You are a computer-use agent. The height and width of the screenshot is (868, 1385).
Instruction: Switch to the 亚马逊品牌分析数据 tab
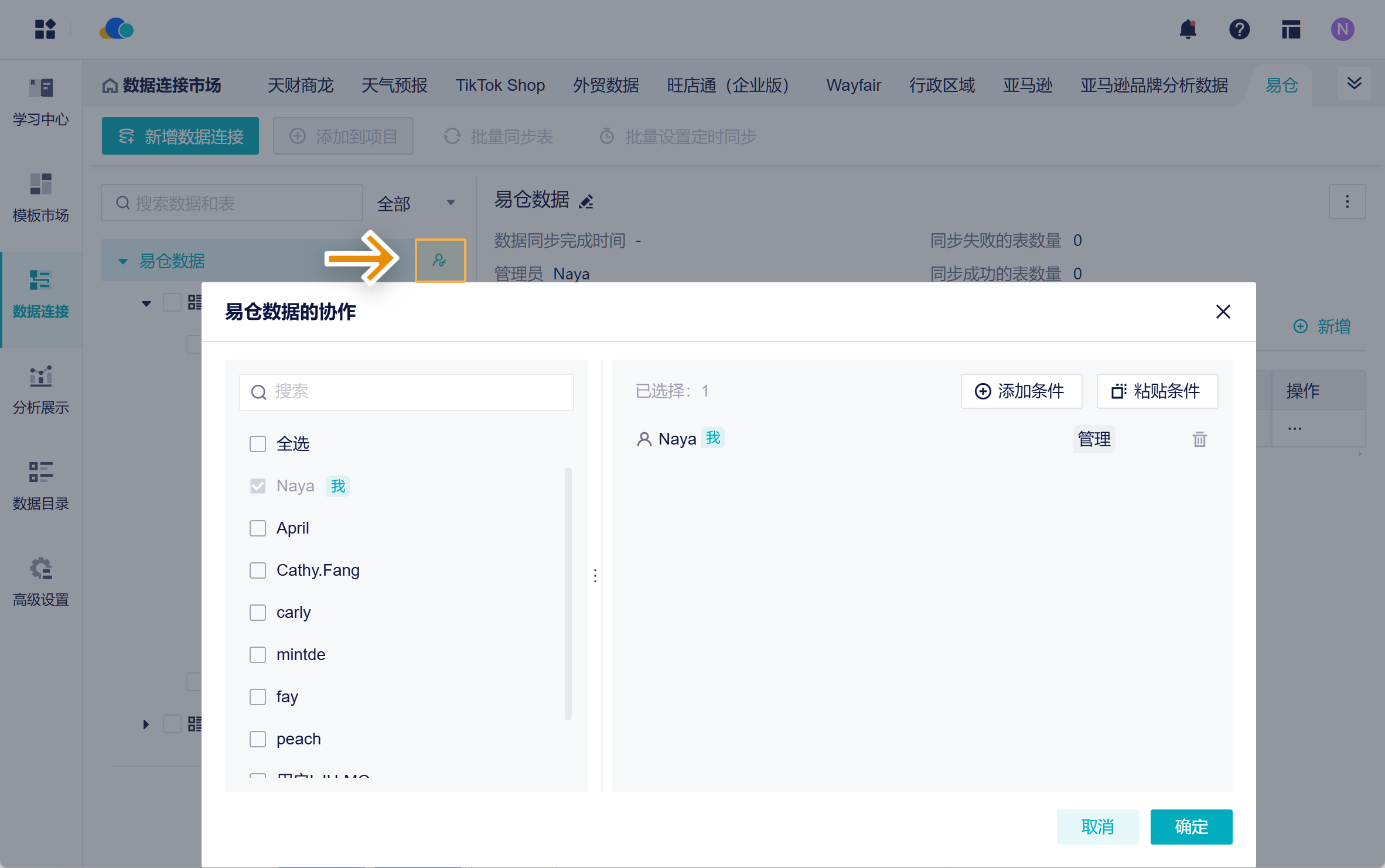(x=1154, y=86)
